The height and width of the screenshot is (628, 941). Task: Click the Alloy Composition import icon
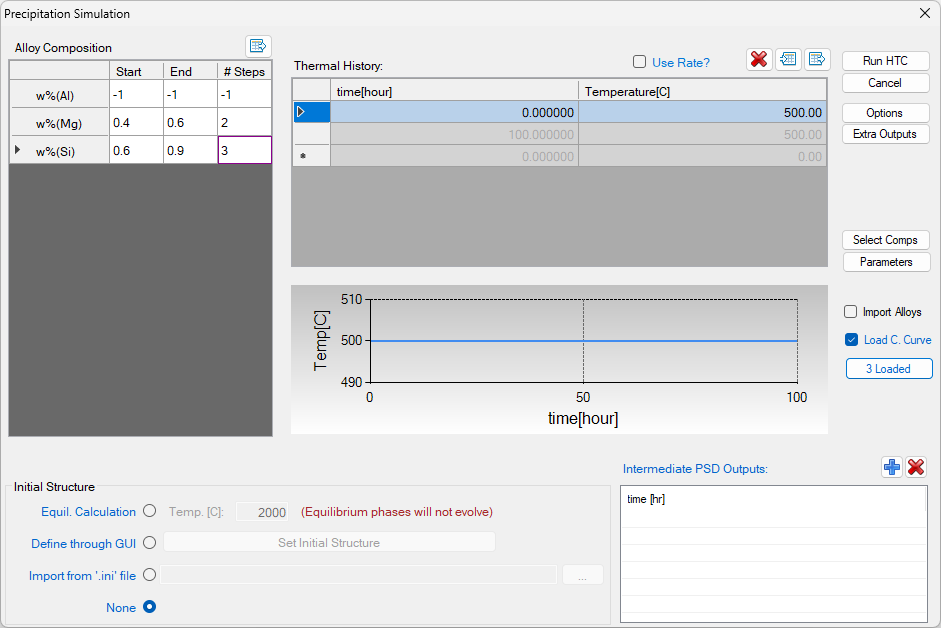[258, 46]
